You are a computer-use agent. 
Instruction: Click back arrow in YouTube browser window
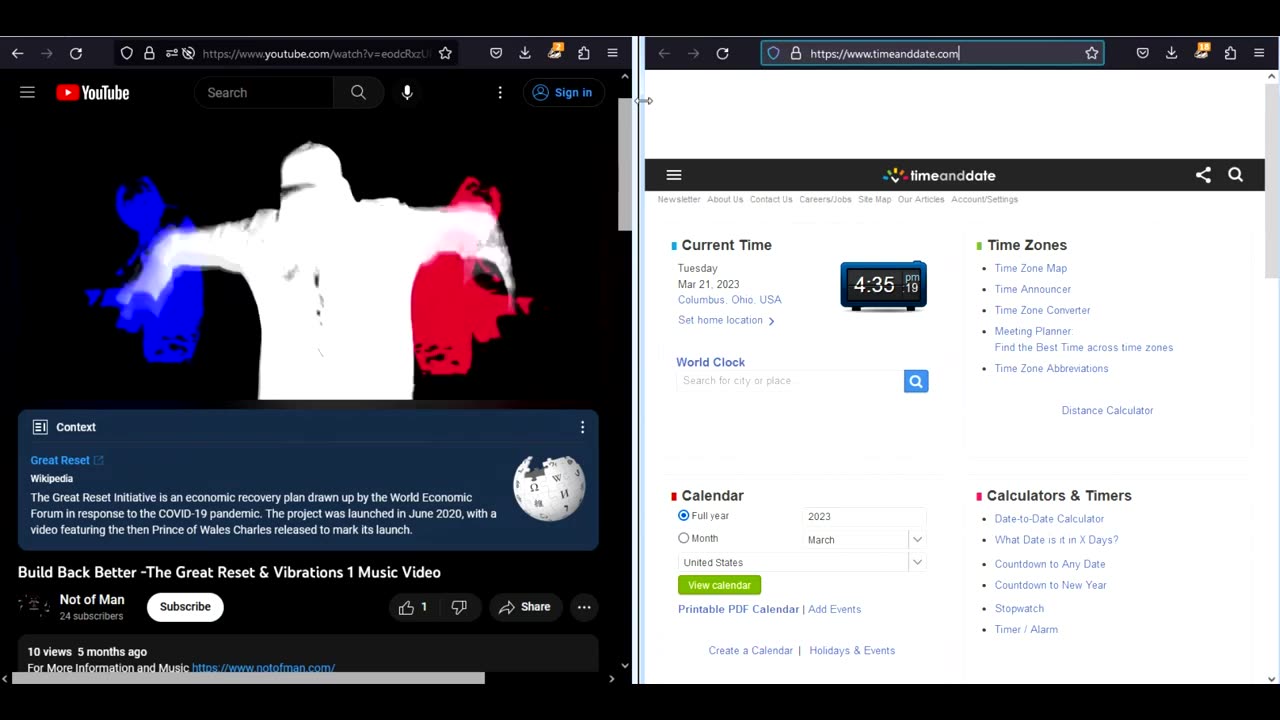tap(17, 53)
